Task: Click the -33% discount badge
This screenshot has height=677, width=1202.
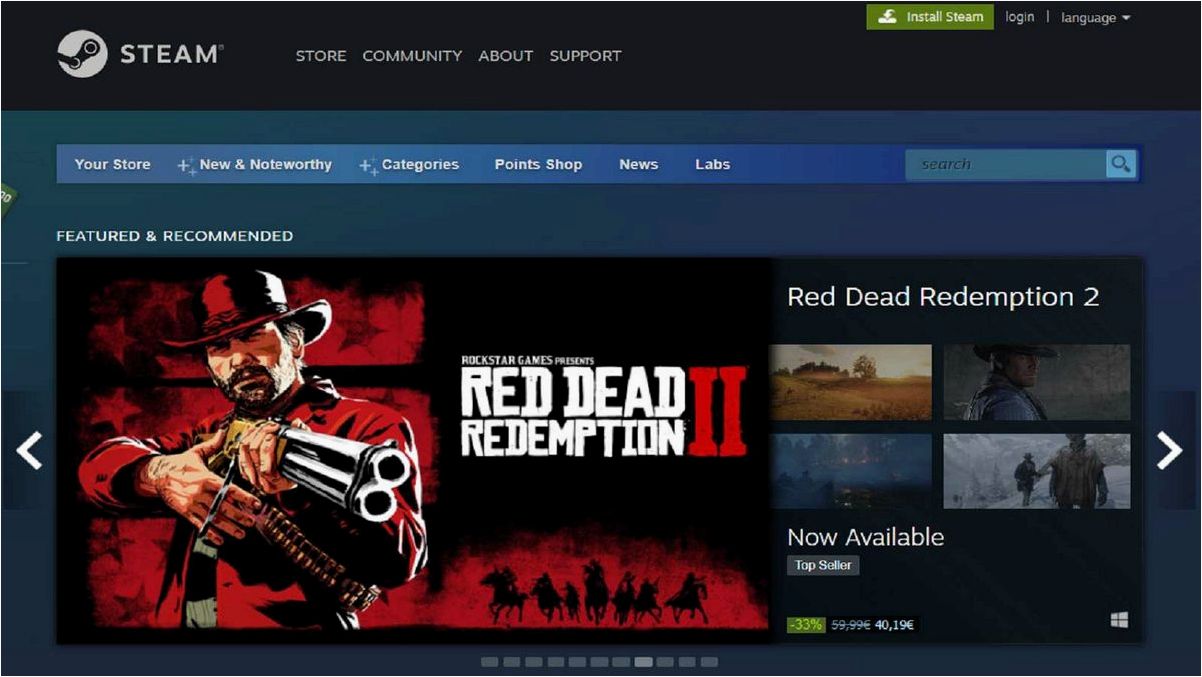Action: [805, 625]
